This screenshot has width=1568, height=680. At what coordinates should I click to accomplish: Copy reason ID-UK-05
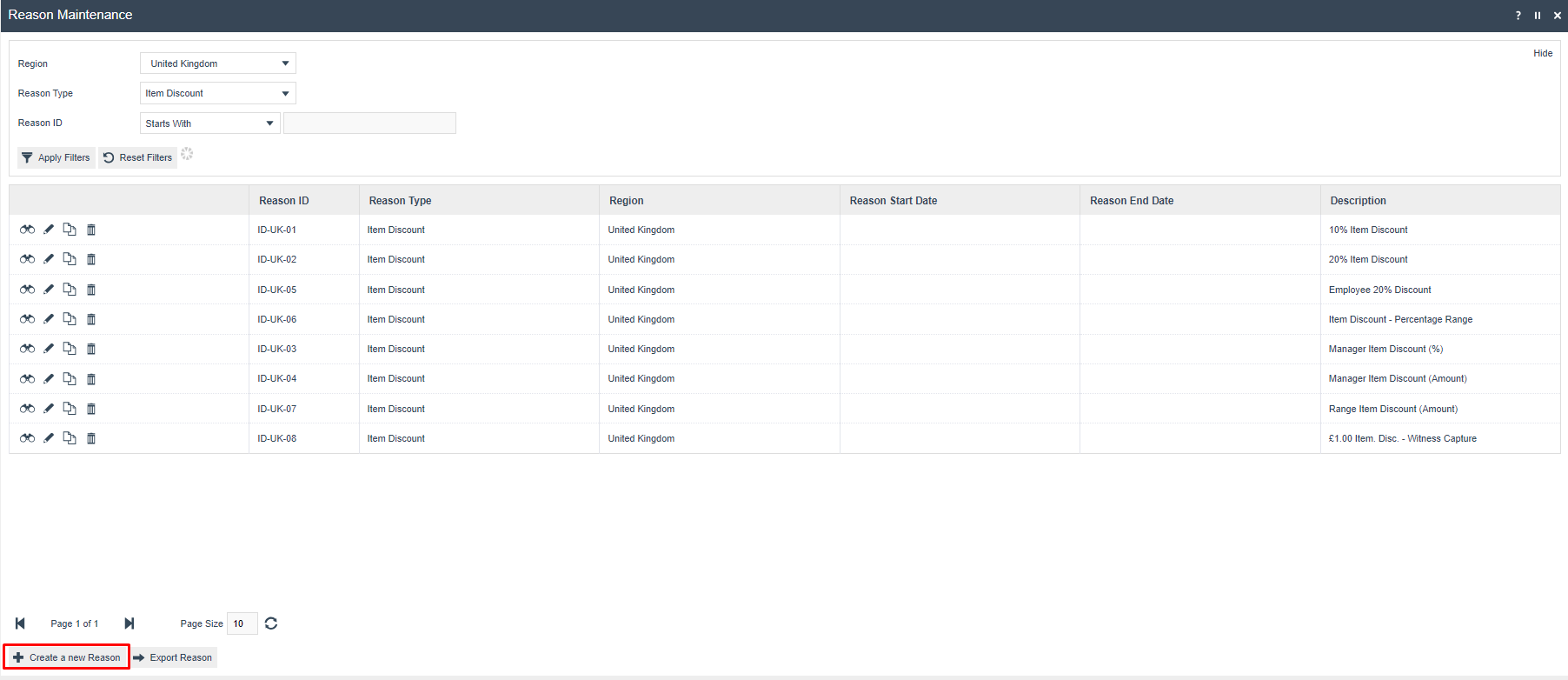pyautogui.click(x=70, y=290)
